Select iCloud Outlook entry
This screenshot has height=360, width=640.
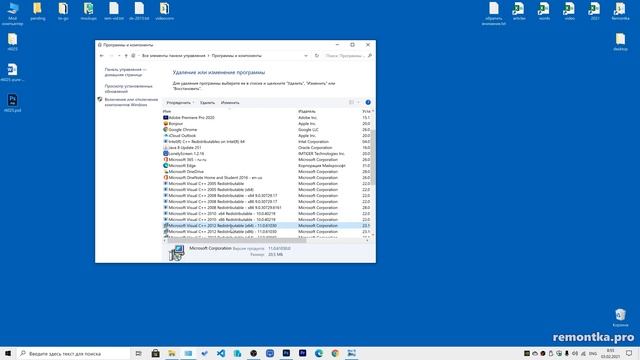tap(267, 136)
